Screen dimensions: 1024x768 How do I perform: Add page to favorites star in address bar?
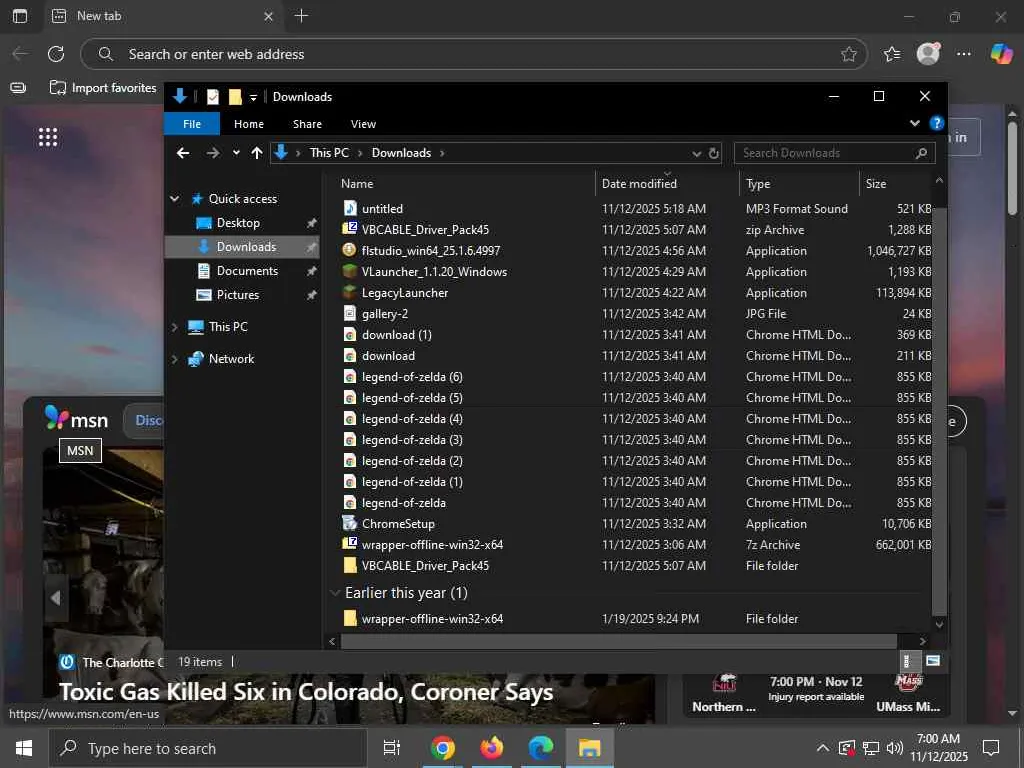[848, 54]
